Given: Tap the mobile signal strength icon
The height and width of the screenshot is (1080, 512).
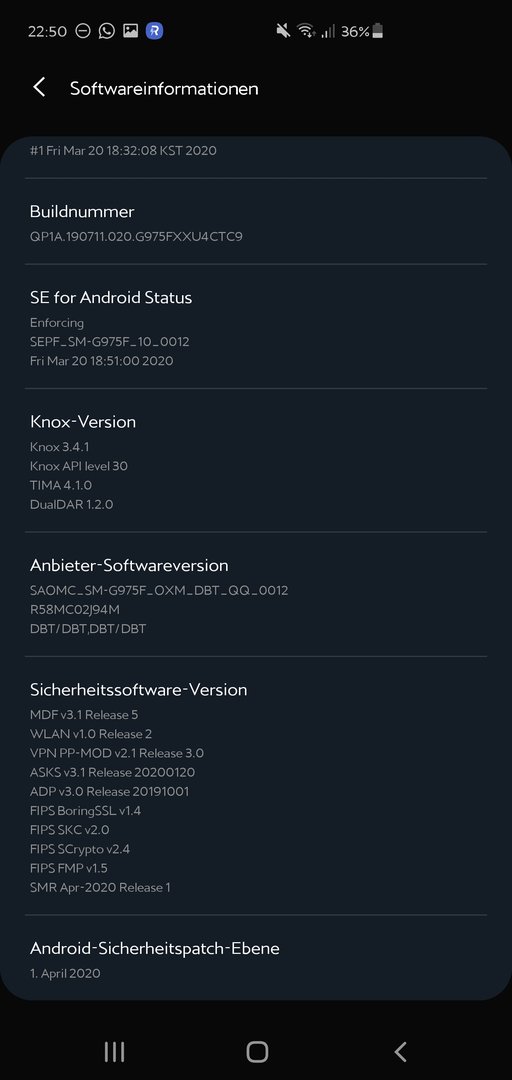Looking at the screenshot, I should (x=328, y=31).
